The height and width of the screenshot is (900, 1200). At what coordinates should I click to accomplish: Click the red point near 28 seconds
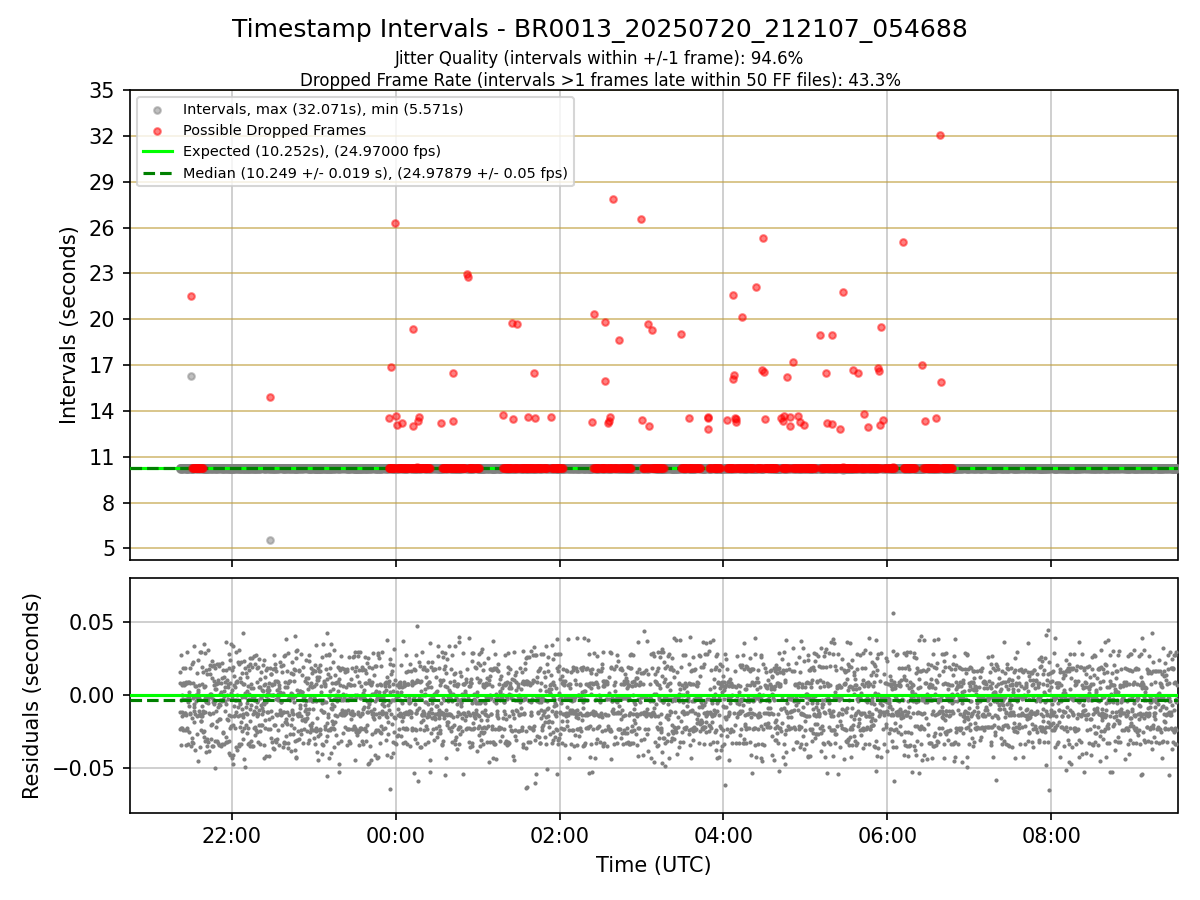click(x=613, y=199)
